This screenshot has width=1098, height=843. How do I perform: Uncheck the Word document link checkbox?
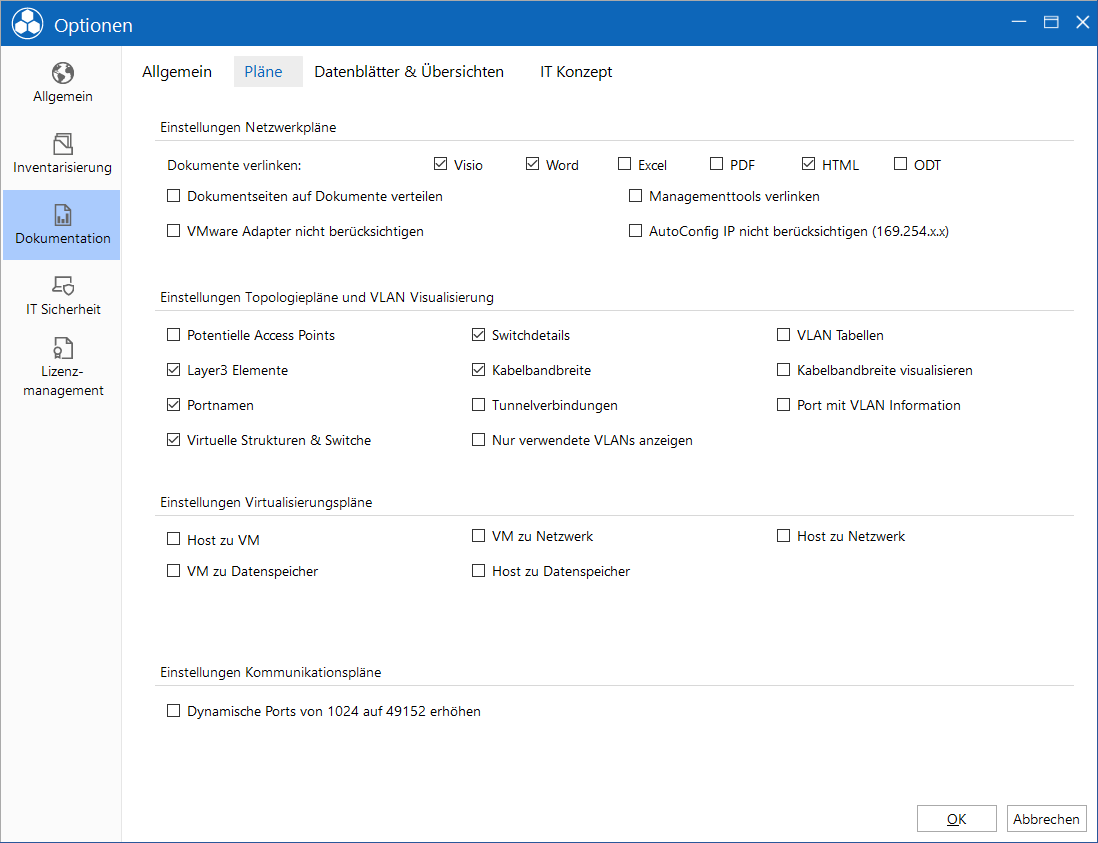pyautogui.click(x=532, y=164)
